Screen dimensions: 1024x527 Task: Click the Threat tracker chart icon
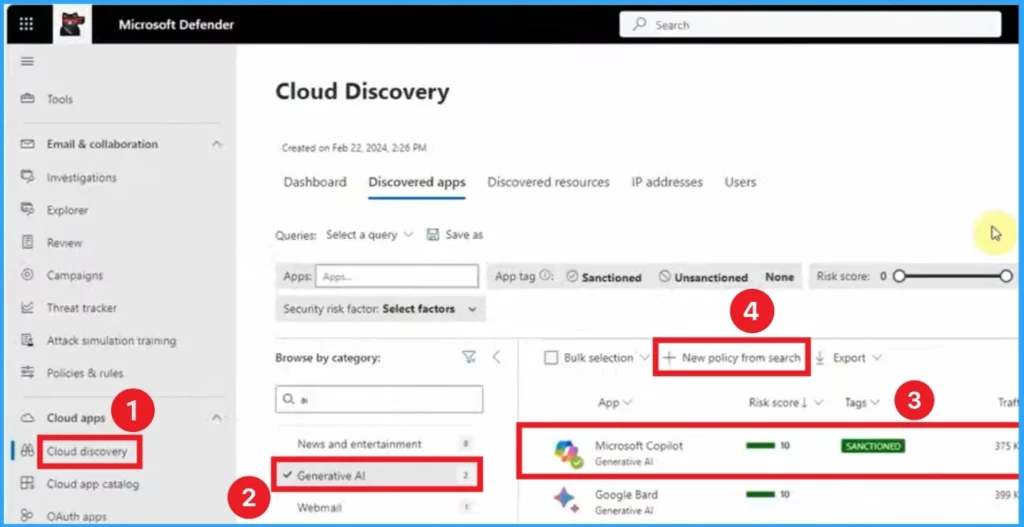(27, 307)
